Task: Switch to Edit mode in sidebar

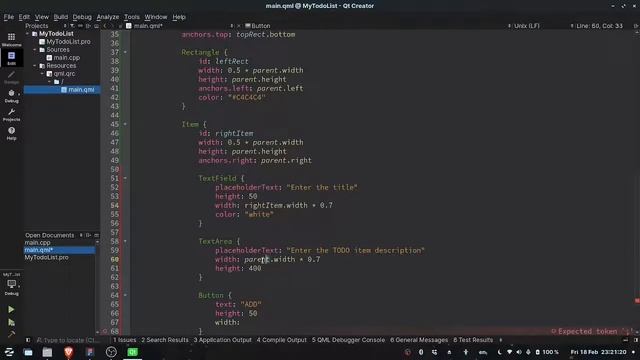Action: [11, 58]
